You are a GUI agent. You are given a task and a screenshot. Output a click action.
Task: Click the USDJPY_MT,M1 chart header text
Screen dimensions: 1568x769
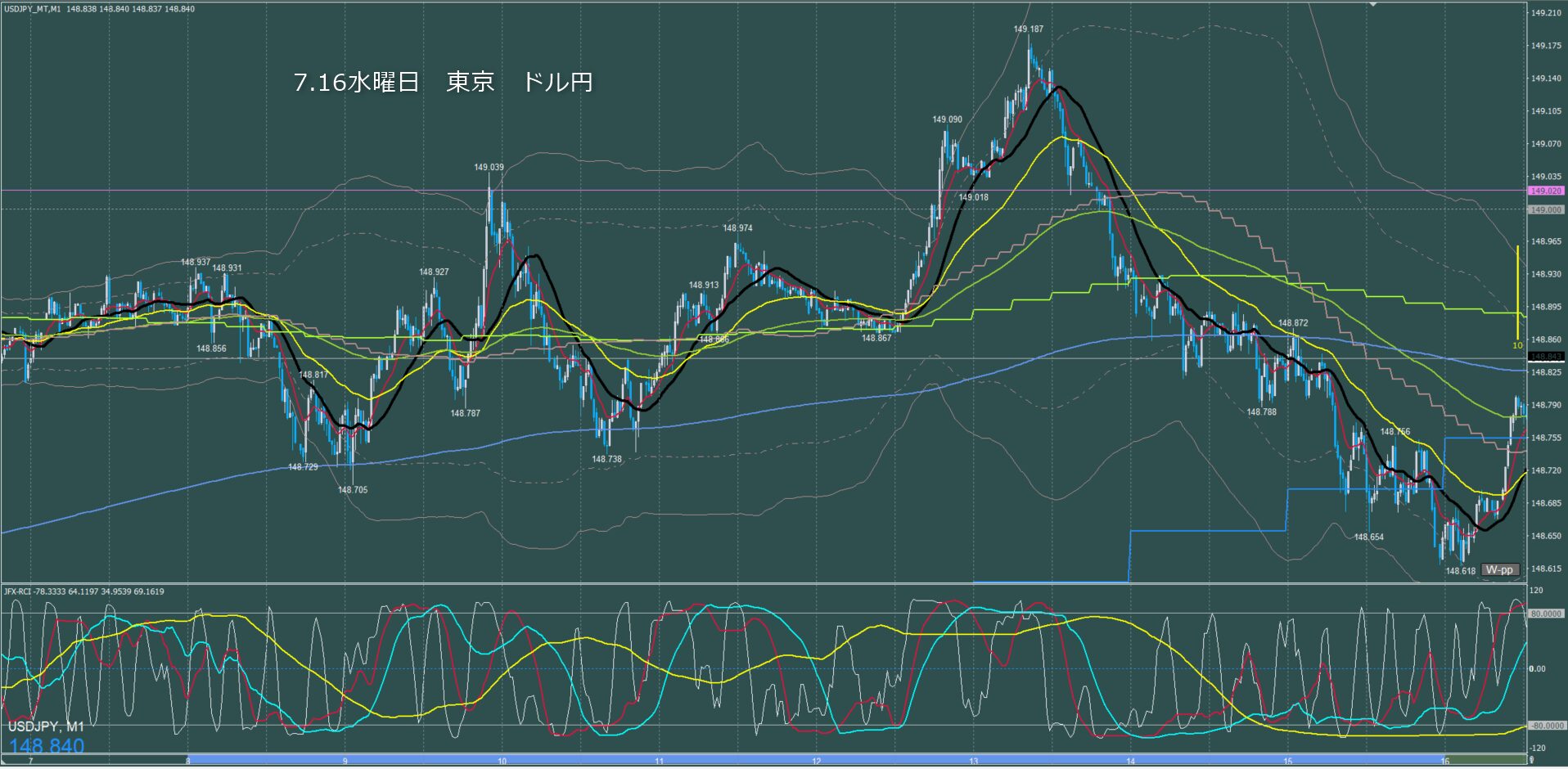pyautogui.click(x=32, y=9)
